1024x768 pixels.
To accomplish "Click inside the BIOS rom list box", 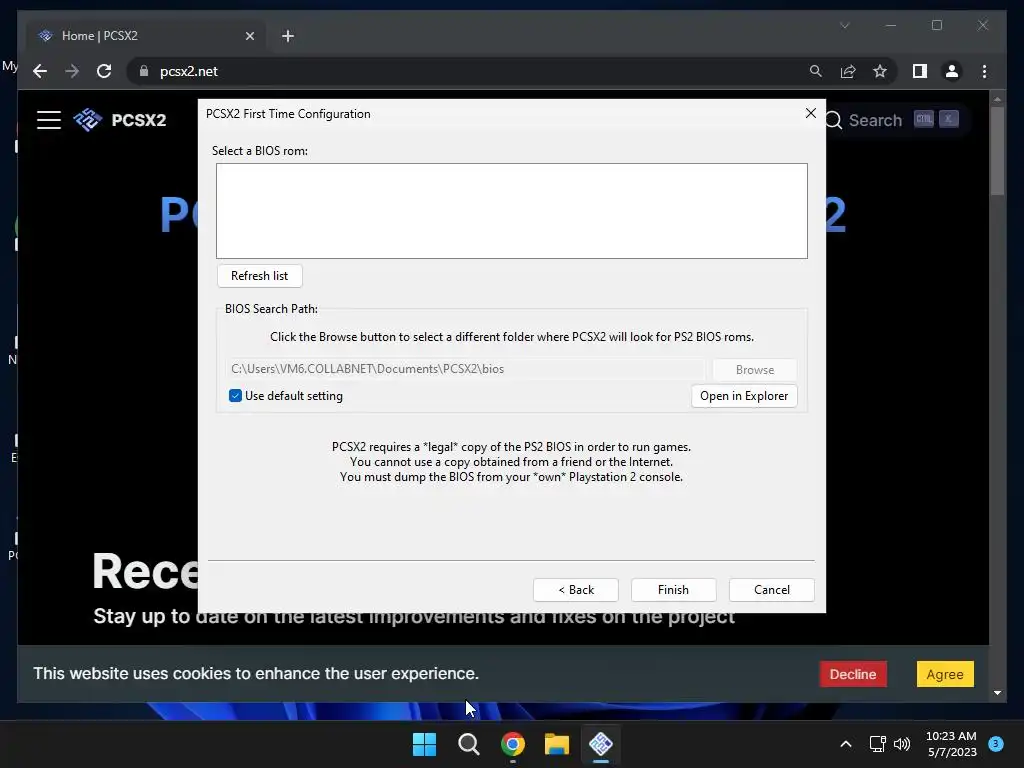I will [x=511, y=211].
